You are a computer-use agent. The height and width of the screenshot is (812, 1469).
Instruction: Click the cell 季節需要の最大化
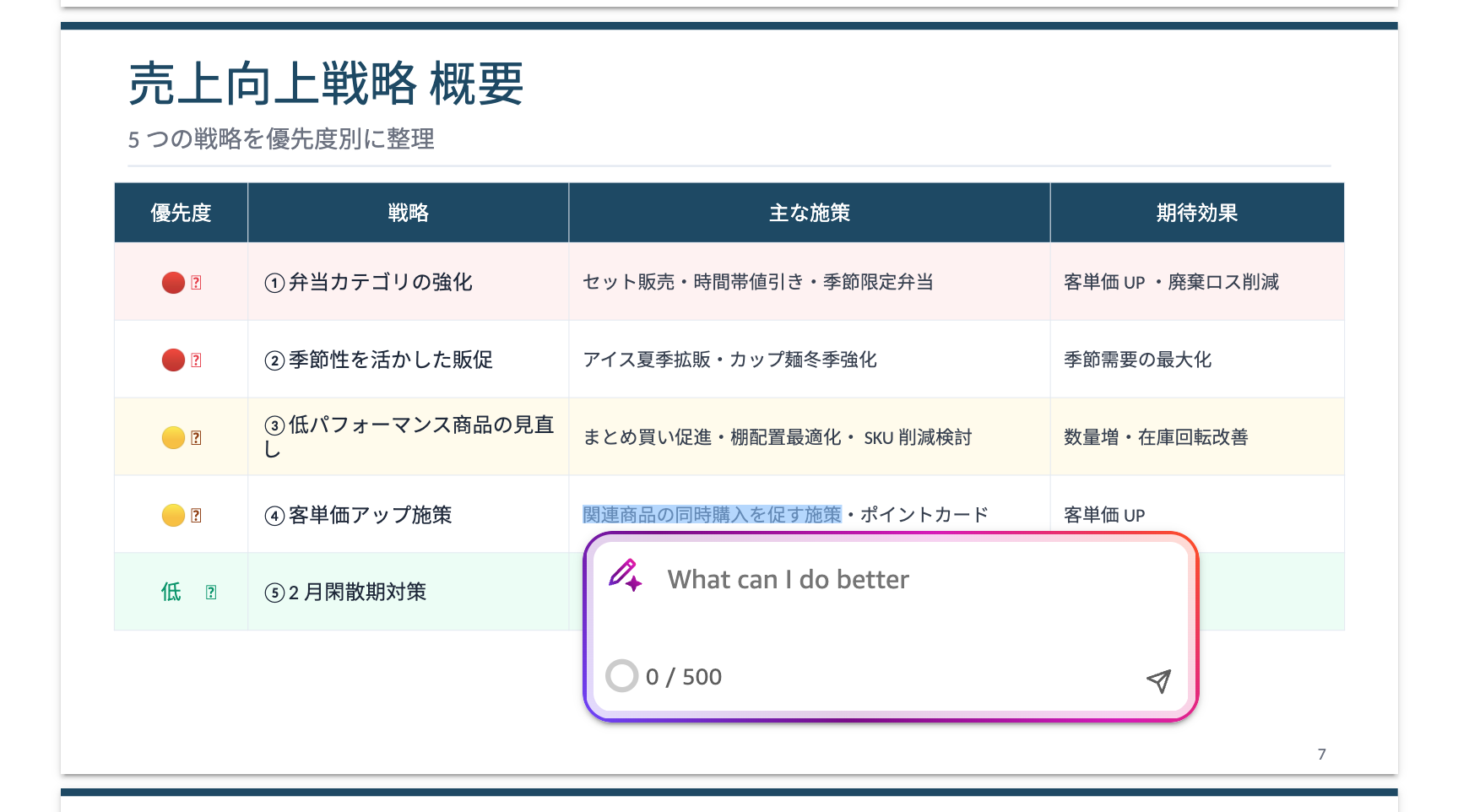(1197, 360)
